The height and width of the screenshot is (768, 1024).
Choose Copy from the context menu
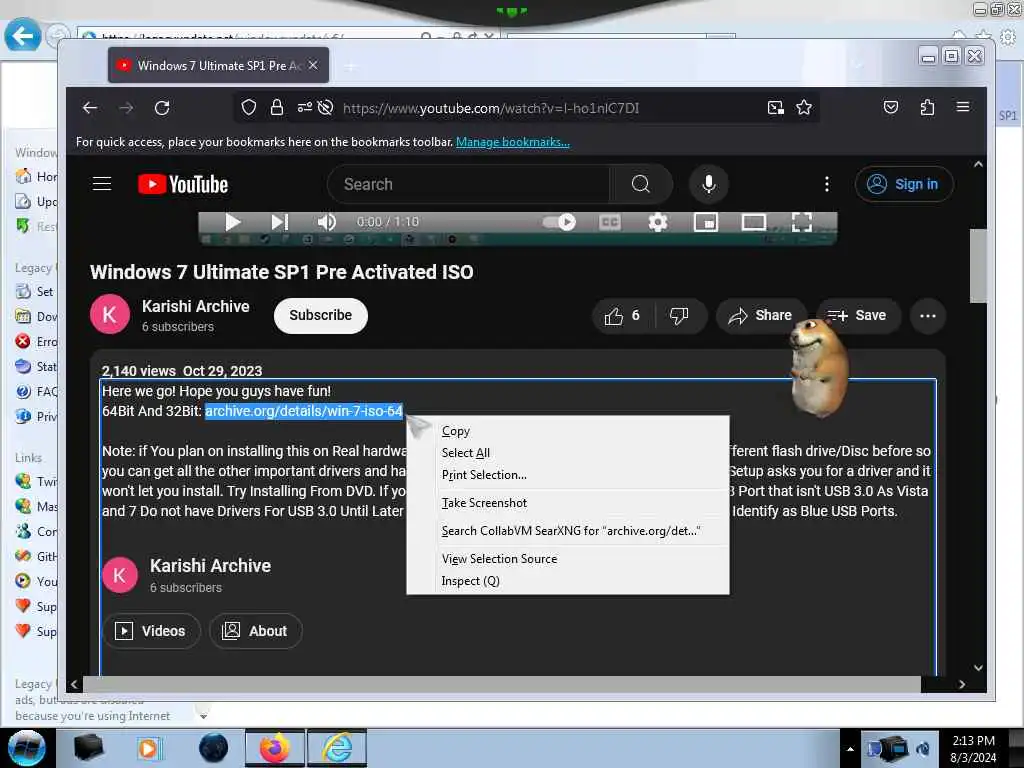click(x=568, y=431)
